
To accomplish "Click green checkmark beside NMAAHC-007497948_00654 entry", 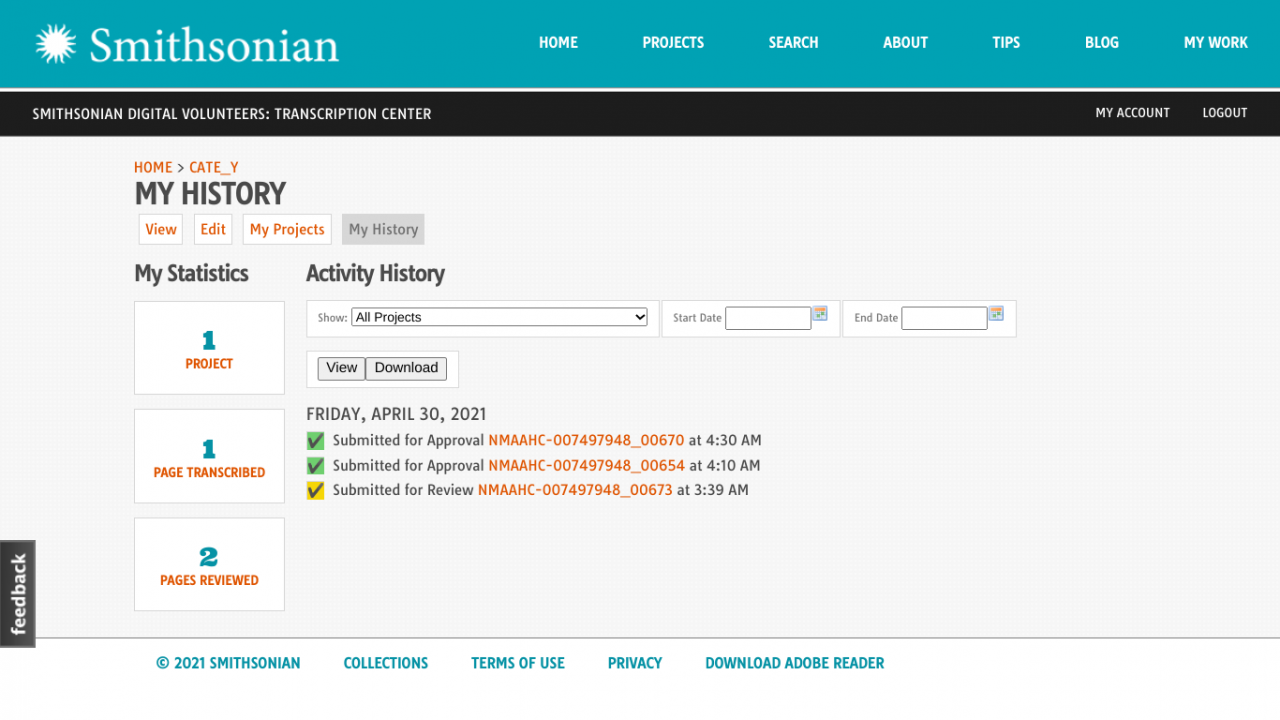I will click(315, 466).
